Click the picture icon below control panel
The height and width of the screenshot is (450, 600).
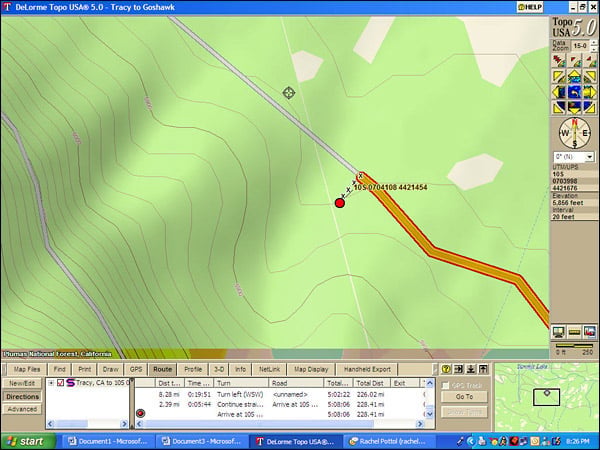click(590, 332)
